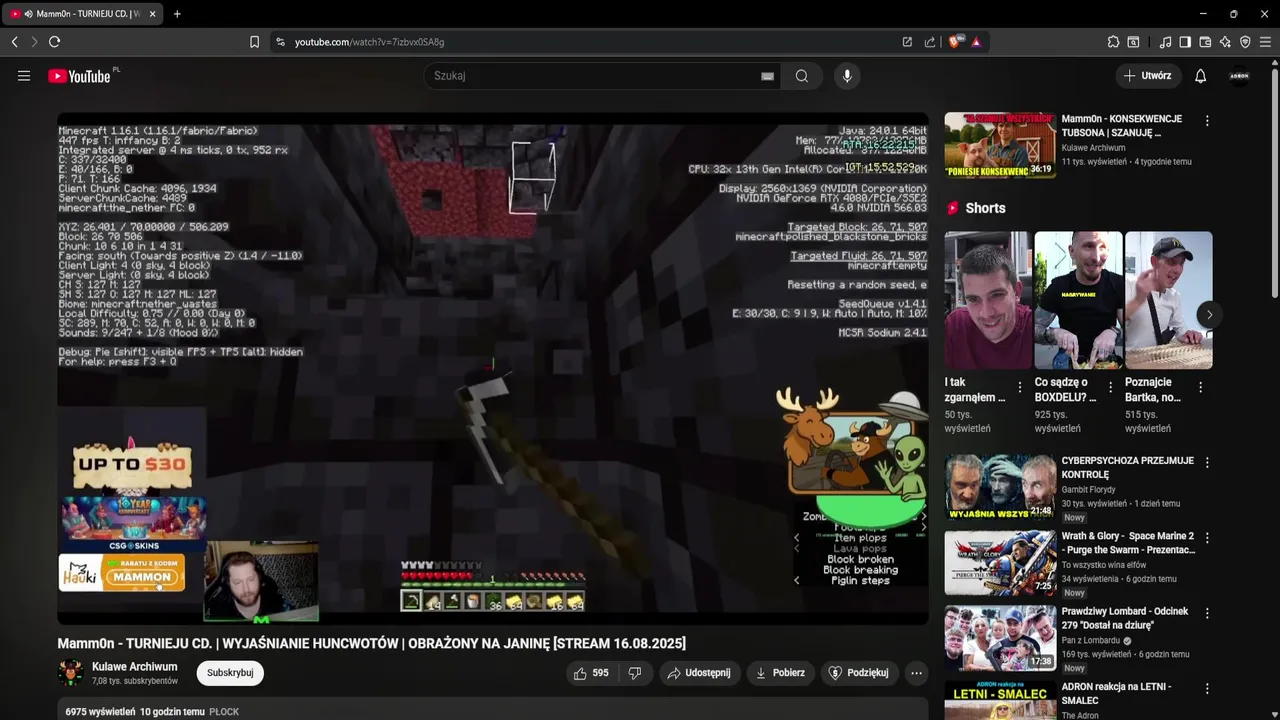
Task: Reload the current page
Action: [54, 42]
